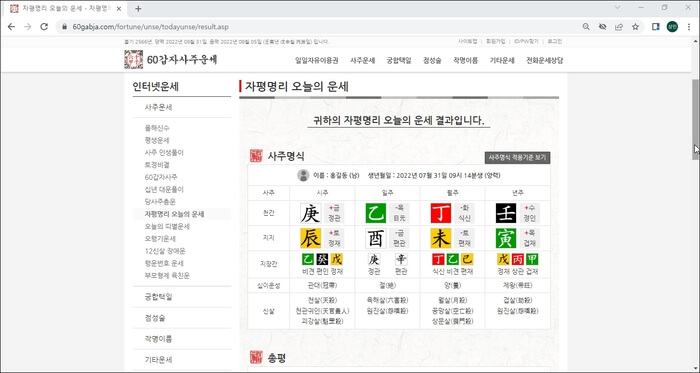700x373 pixels.
Task: Click the black 壬 tile in 천간 row
Action: (506, 213)
